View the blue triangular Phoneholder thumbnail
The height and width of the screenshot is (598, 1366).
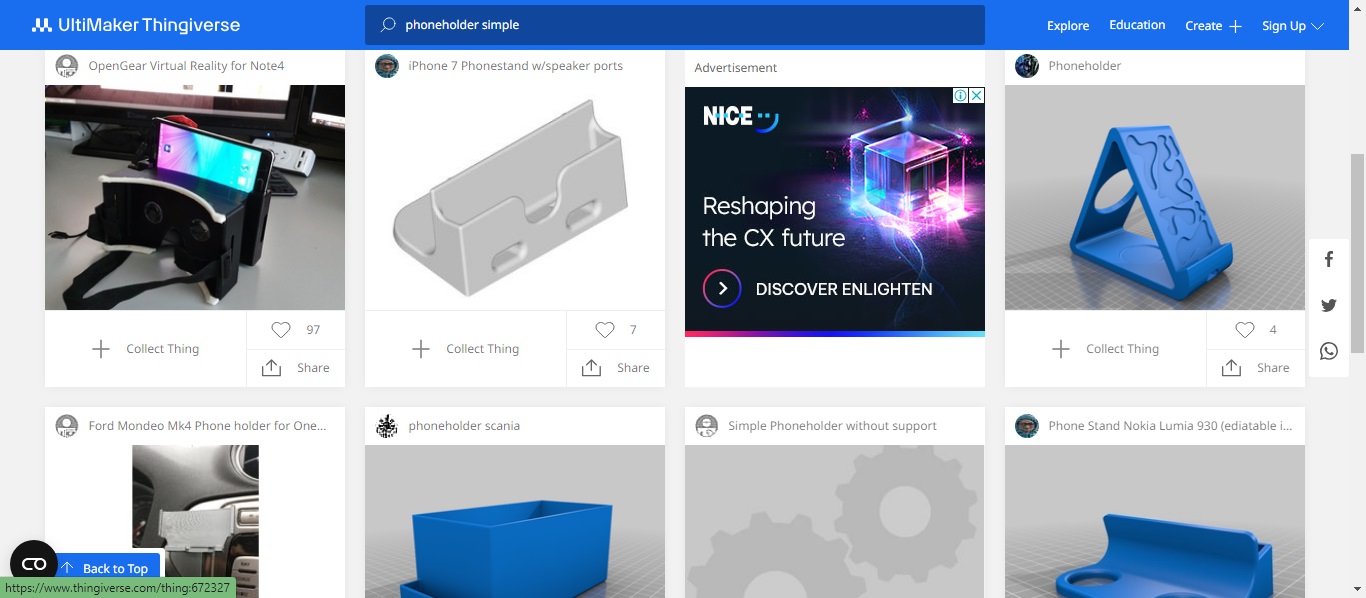click(x=1155, y=197)
